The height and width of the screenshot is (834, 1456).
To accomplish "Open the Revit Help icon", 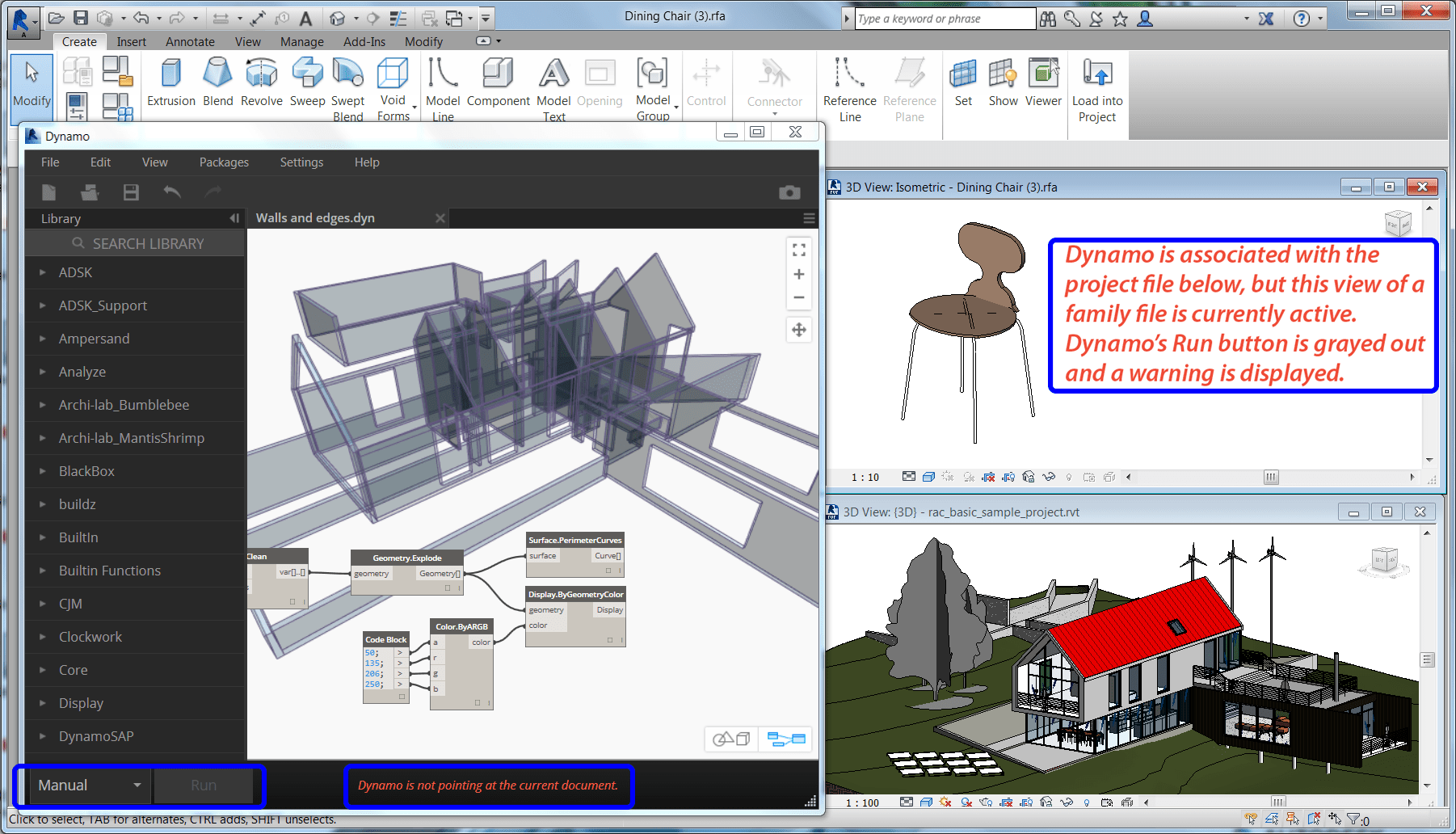I will coord(1302,19).
